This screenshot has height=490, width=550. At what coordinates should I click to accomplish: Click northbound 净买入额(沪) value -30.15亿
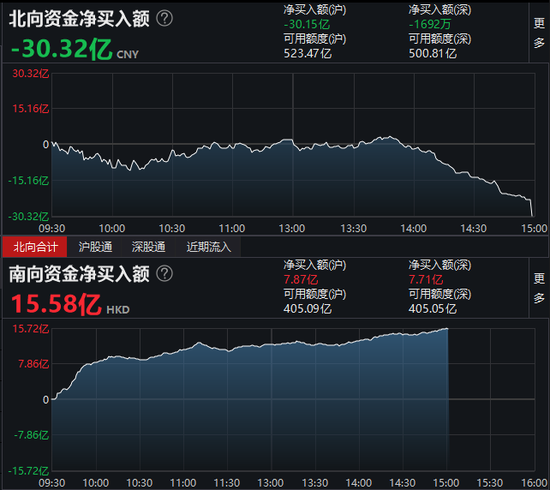click(x=307, y=24)
